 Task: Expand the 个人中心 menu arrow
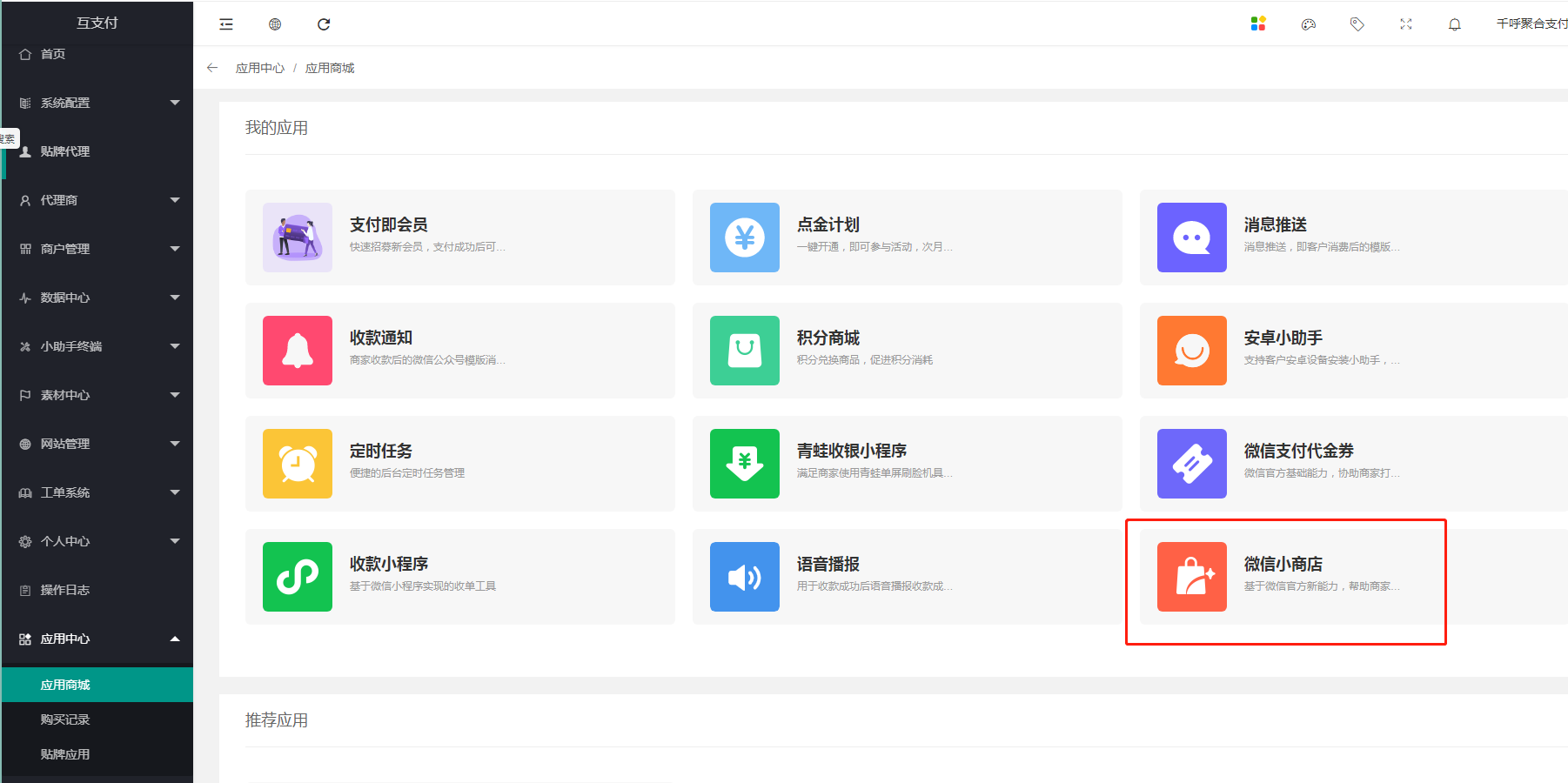point(175,541)
